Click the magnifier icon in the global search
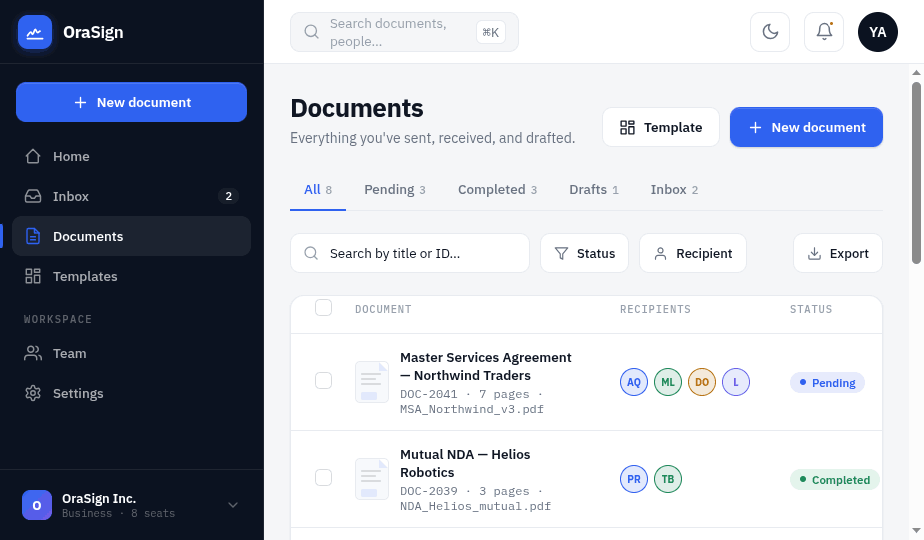The height and width of the screenshot is (540, 924). (311, 32)
